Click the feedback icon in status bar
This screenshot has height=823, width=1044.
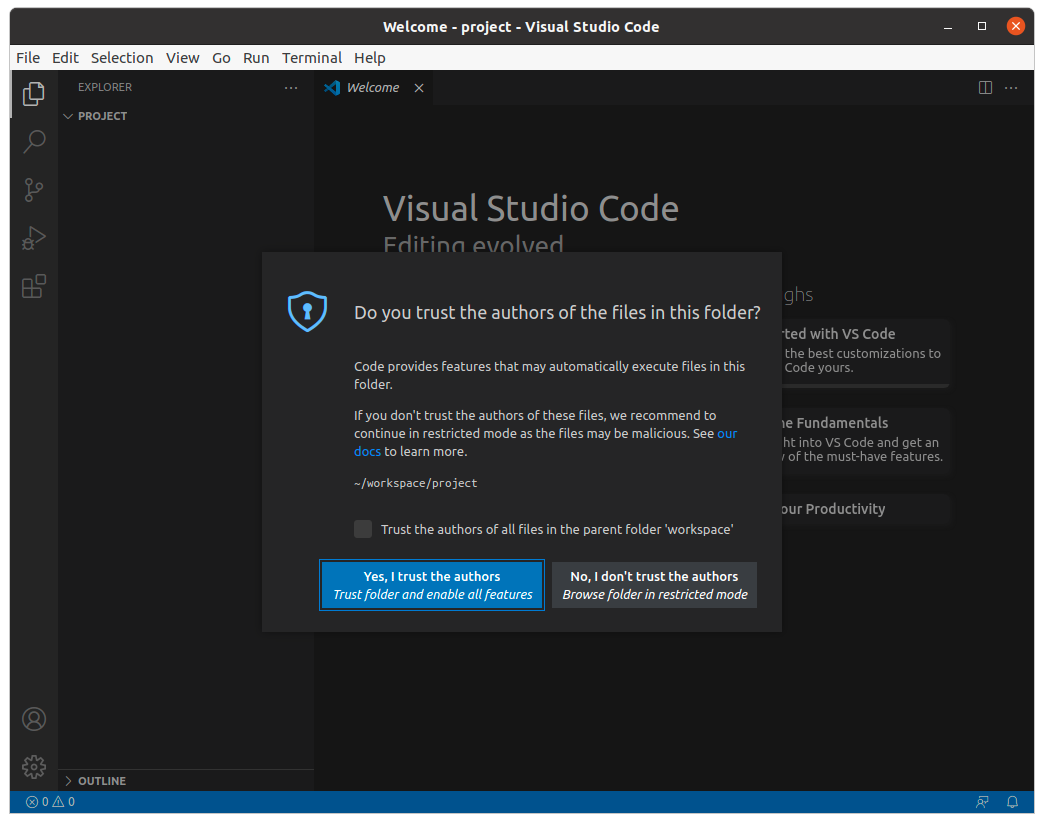pyautogui.click(x=982, y=802)
